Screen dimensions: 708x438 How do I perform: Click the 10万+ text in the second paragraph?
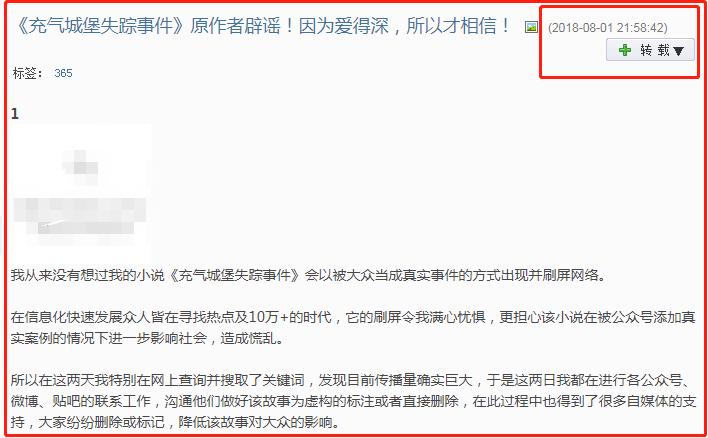[268, 317]
